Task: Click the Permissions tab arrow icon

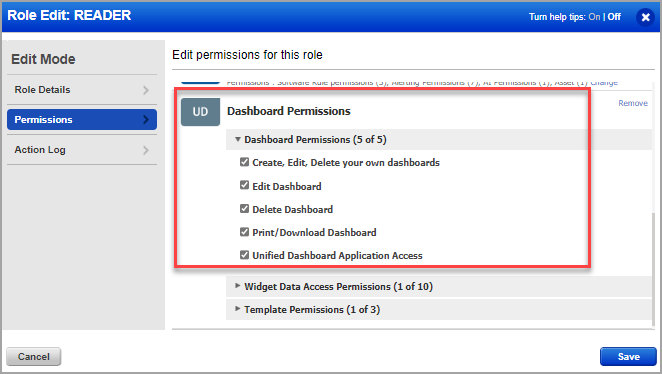Action: coord(146,120)
